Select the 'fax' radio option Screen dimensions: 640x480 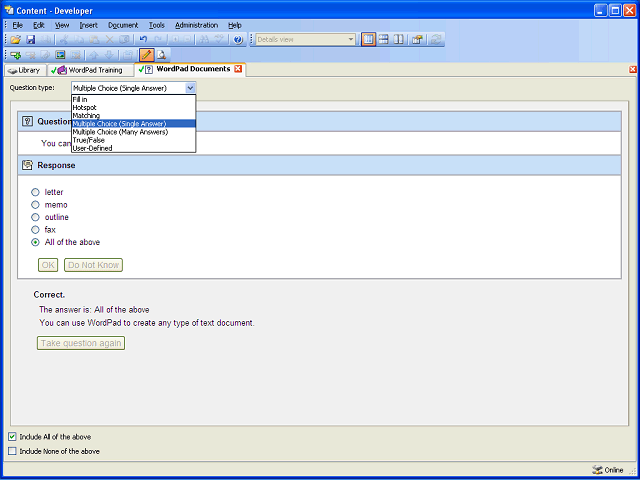(x=36, y=229)
